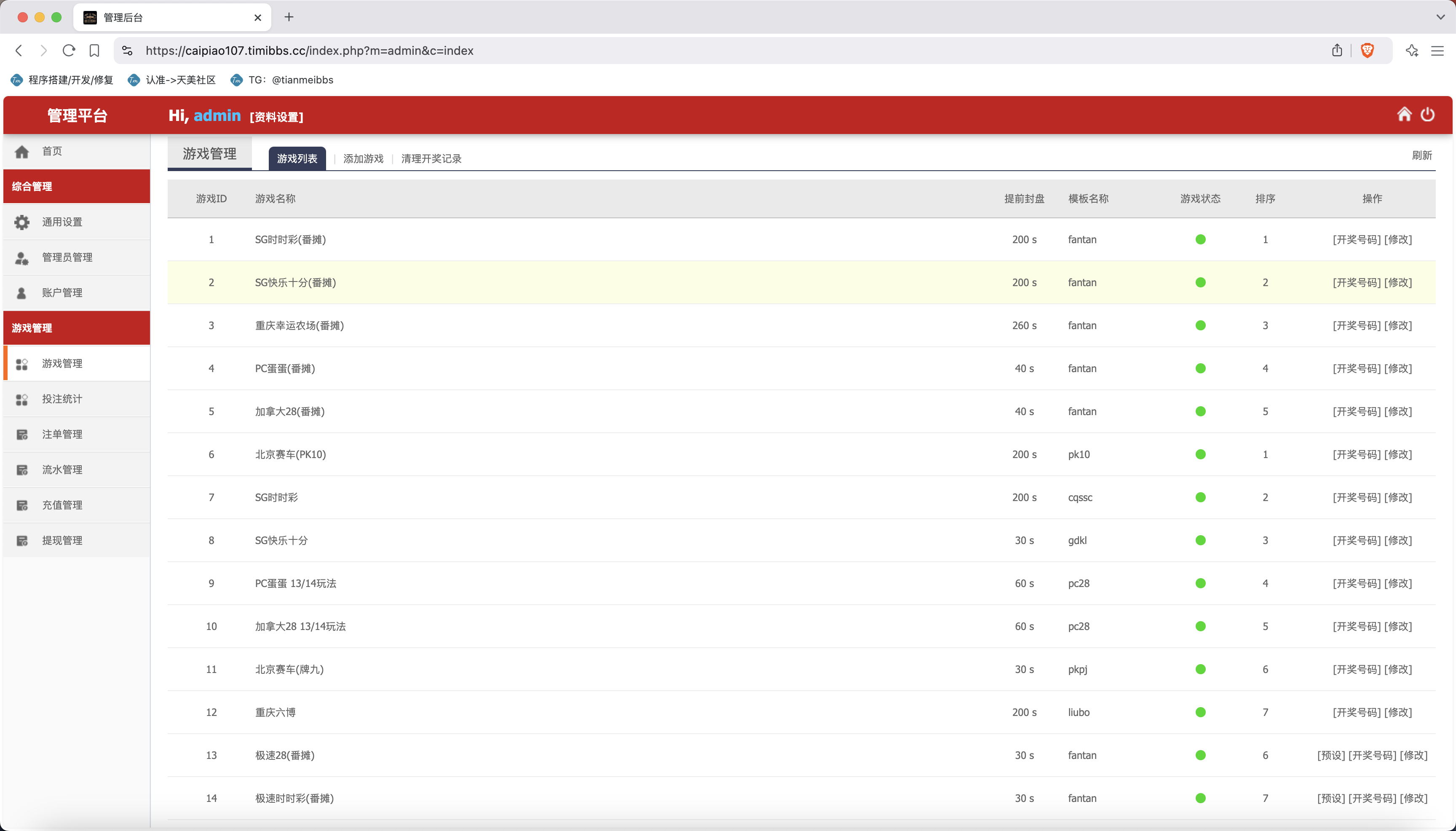1456x831 pixels.
Task: Open the 程序搭建/开发/修复 bookmark
Action: coord(62,80)
